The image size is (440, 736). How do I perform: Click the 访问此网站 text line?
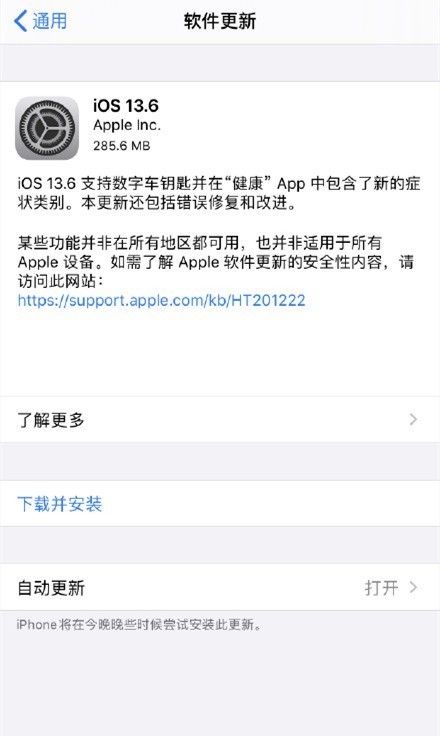coord(60,281)
